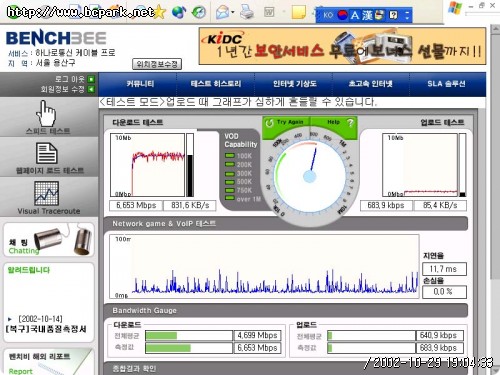
Task: Click the Favorites star icon in toolbar
Action: pyautogui.click(x=159, y=12)
